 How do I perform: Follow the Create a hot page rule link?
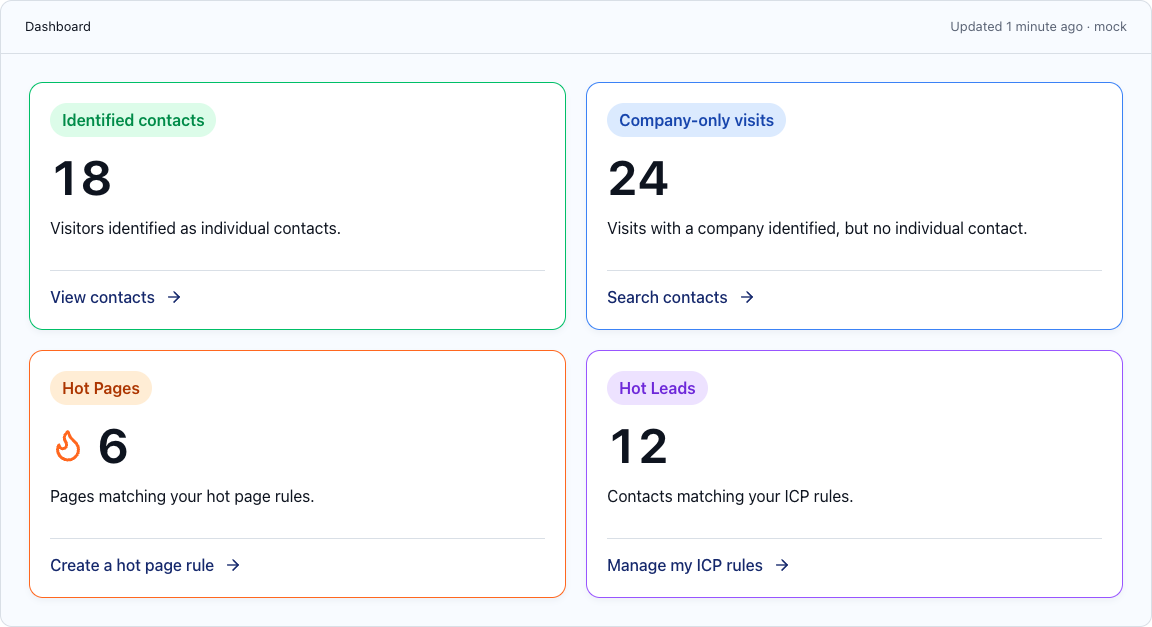click(145, 565)
